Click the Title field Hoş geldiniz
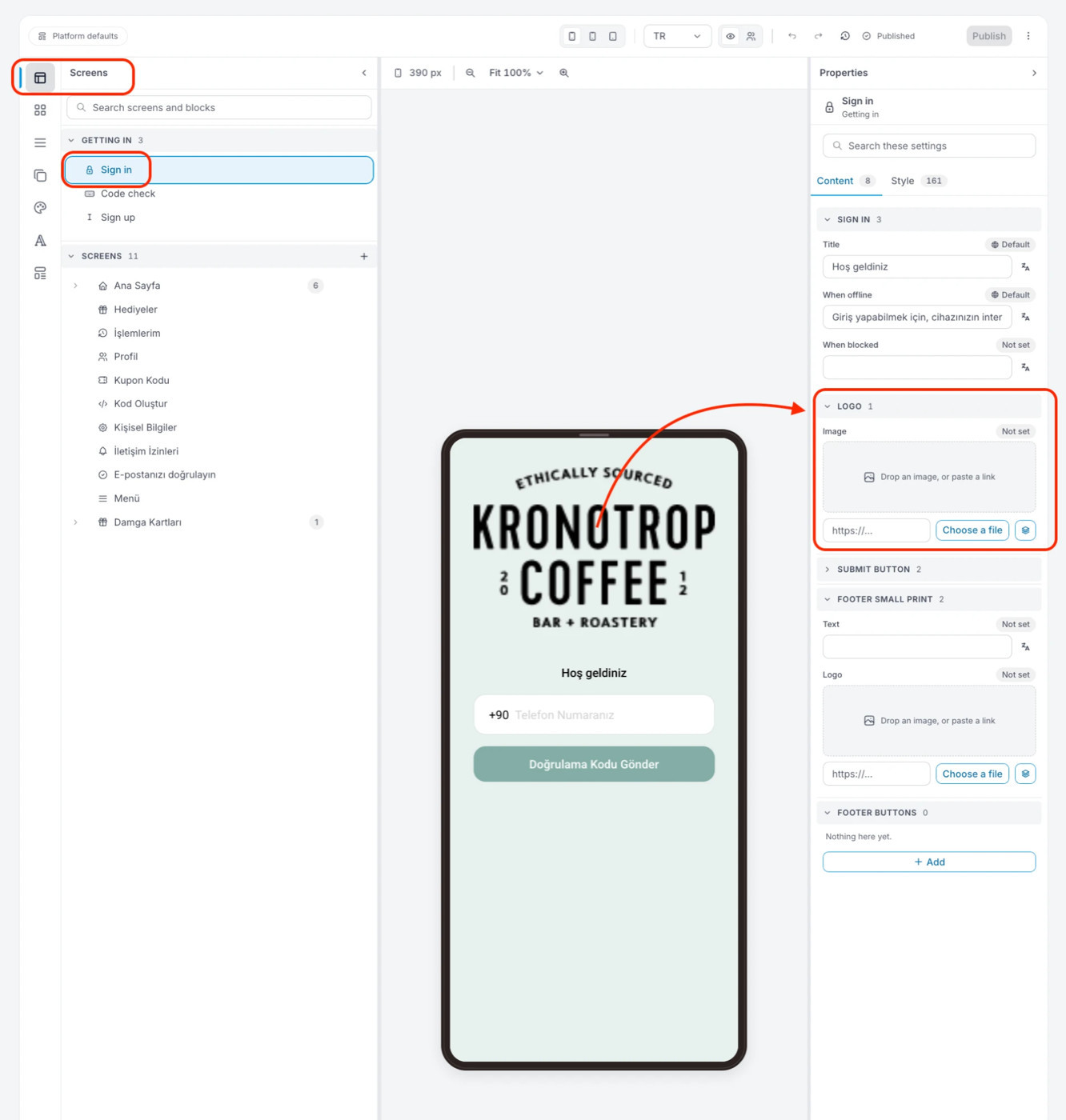Viewport: 1066px width, 1120px height. pyautogui.click(x=917, y=267)
